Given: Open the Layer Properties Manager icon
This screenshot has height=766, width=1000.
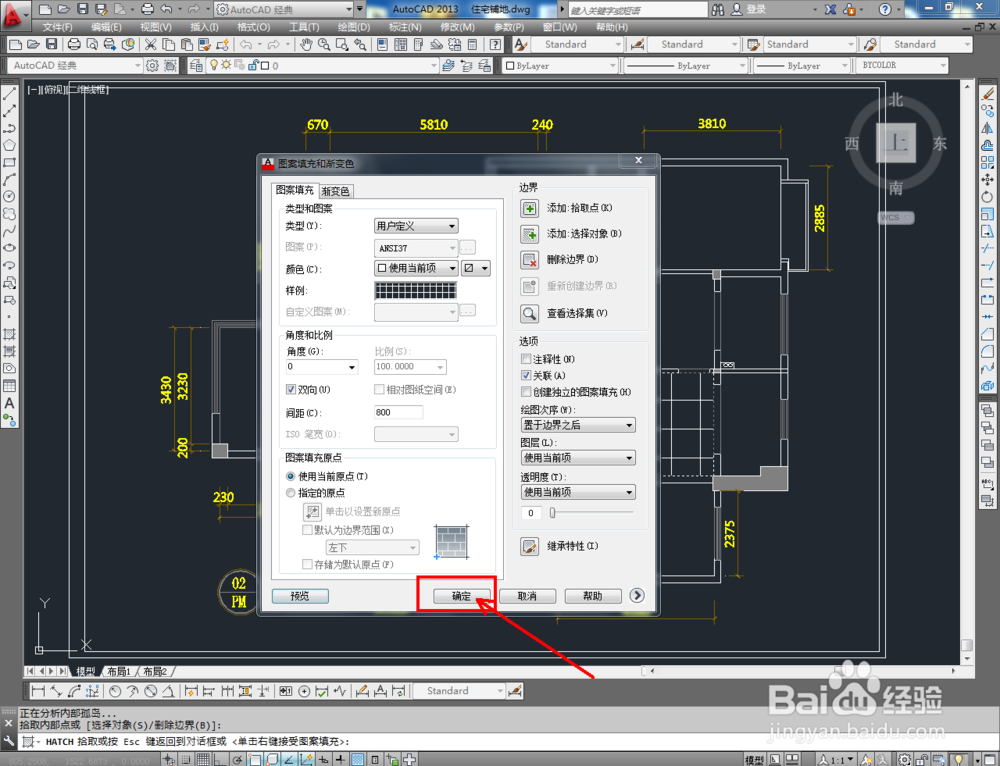Looking at the screenshot, I should pos(196,65).
